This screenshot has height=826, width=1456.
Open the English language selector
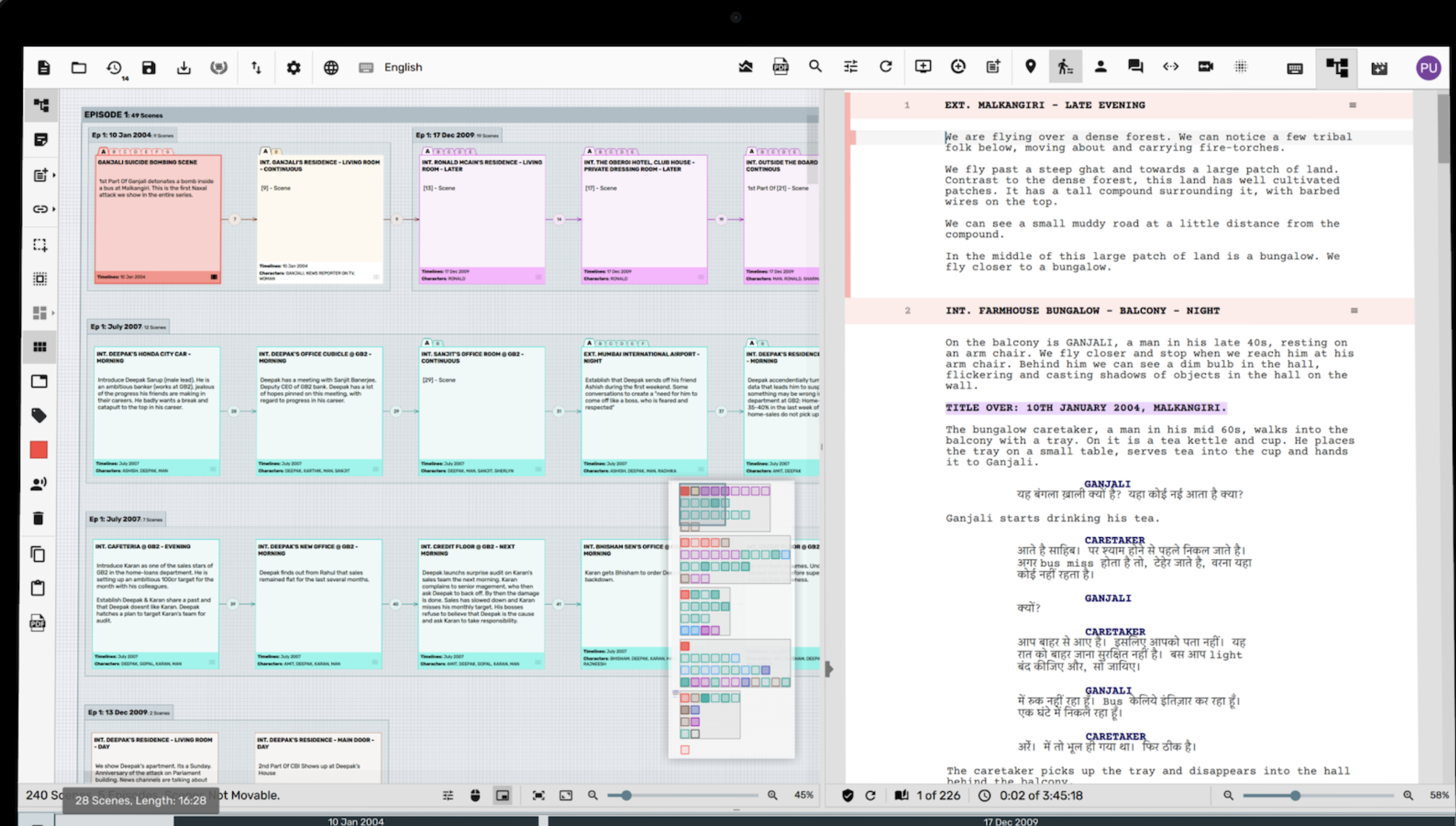click(x=402, y=67)
